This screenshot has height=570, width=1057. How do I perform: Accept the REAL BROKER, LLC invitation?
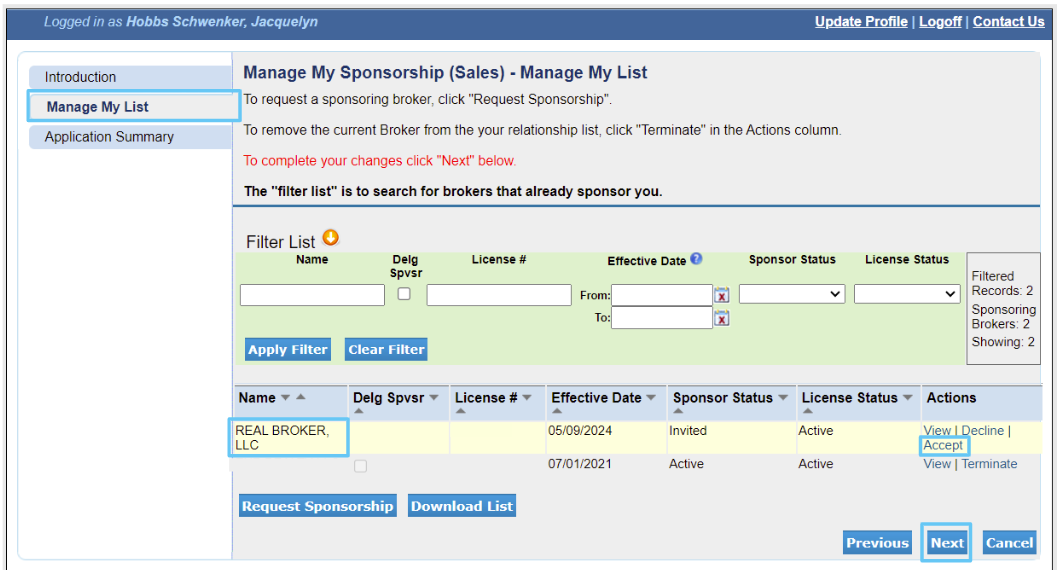coord(943,445)
